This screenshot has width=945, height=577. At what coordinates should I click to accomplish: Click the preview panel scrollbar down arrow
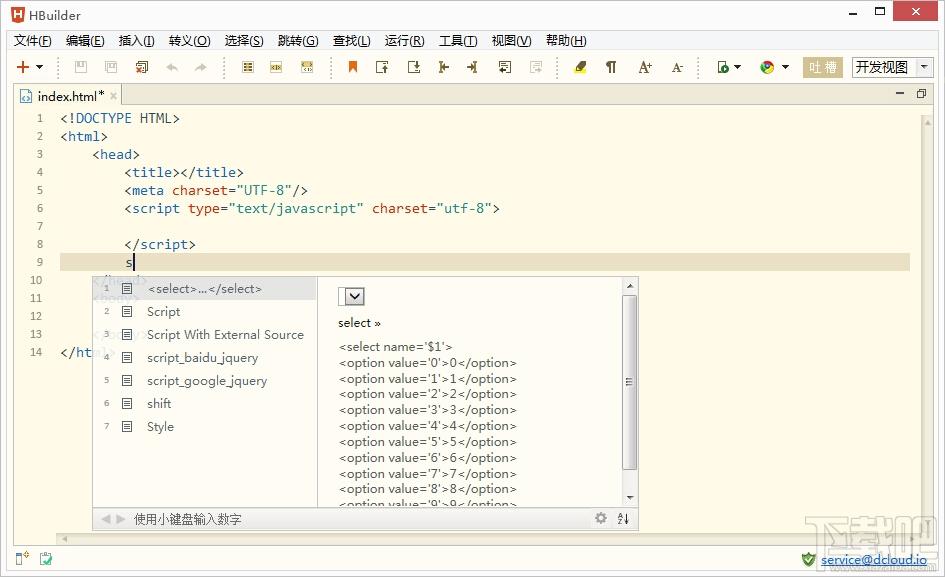(x=630, y=498)
